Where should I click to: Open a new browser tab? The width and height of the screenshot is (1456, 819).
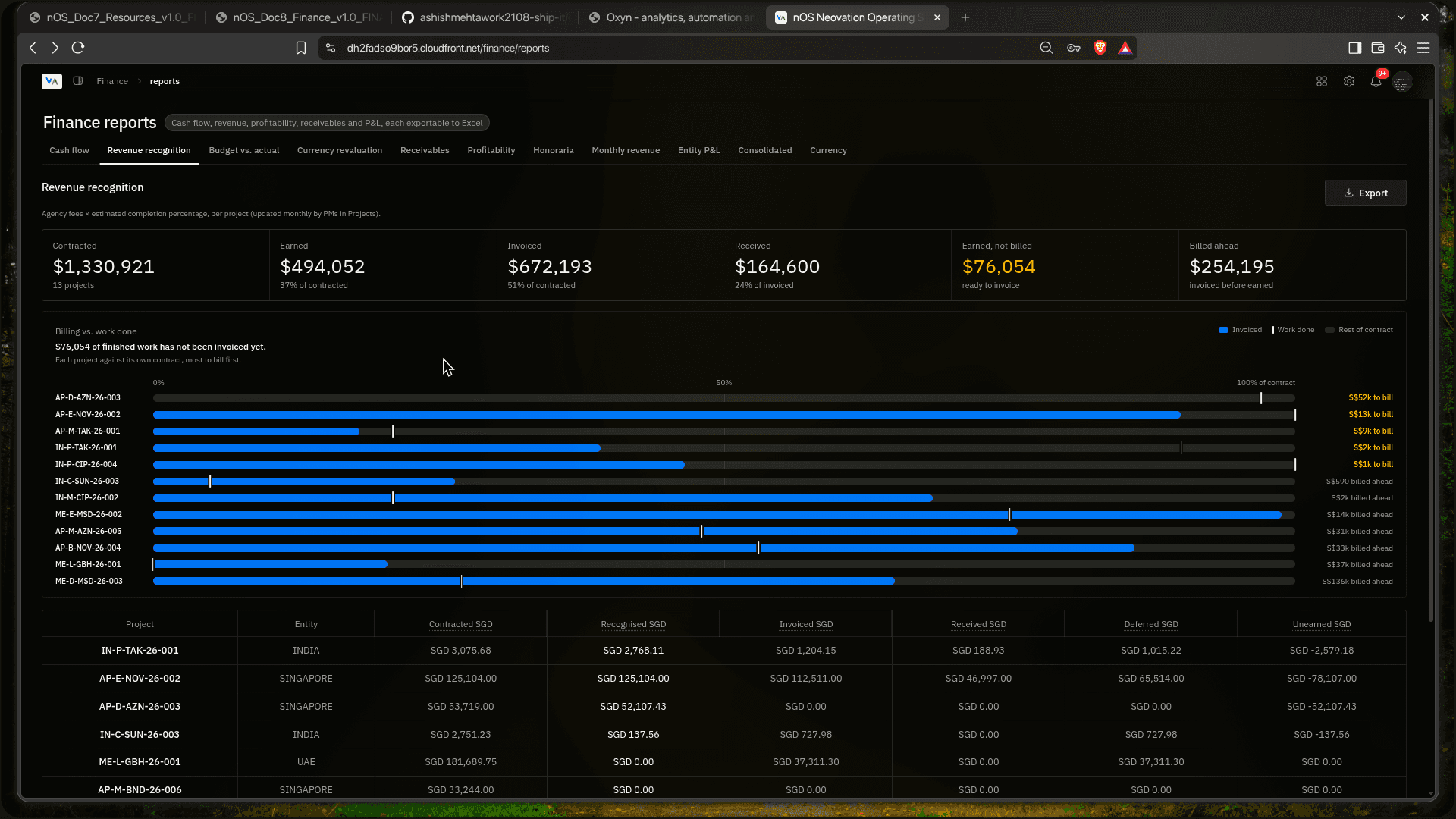(965, 17)
